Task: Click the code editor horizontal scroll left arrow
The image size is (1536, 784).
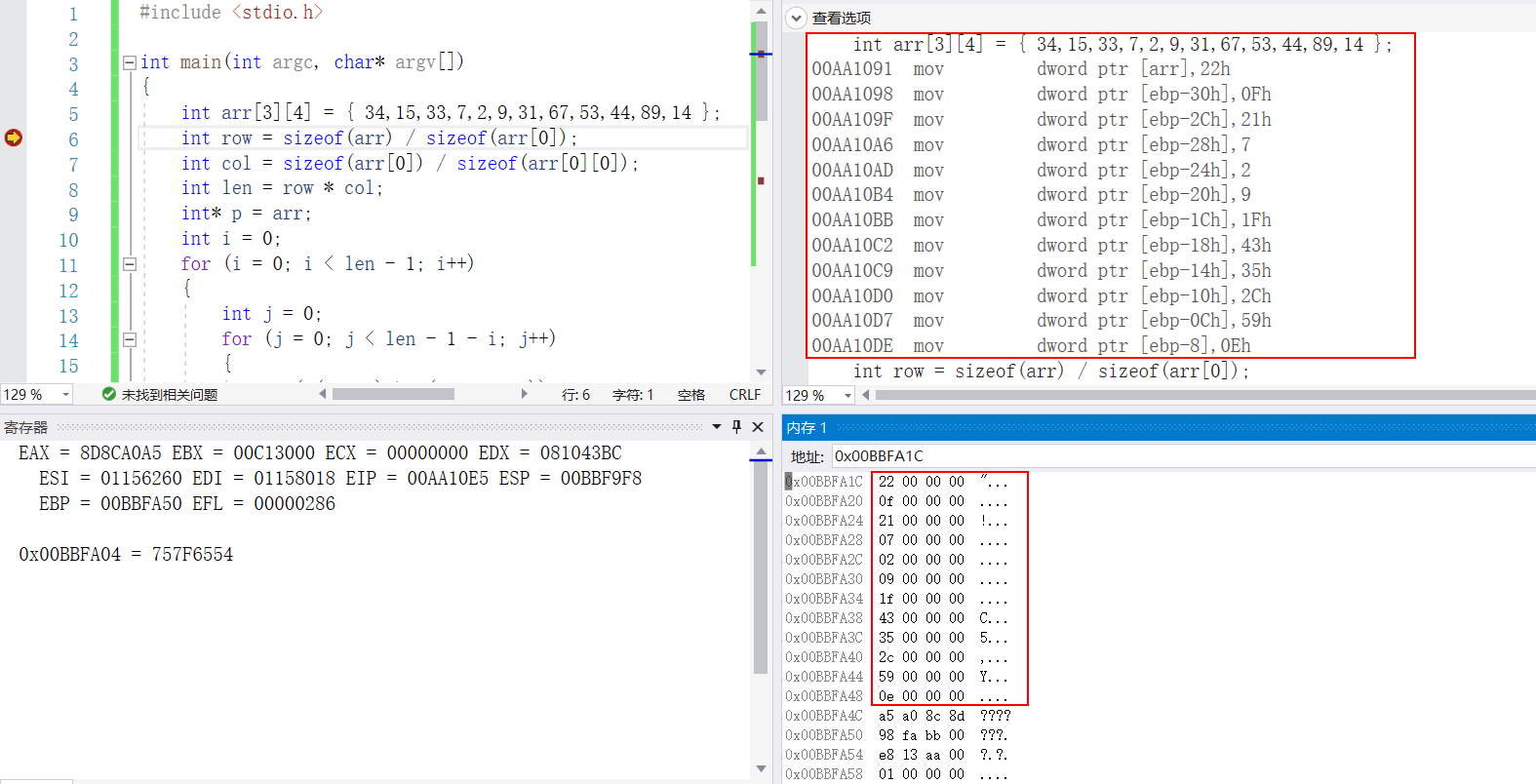Action: tap(323, 394)
